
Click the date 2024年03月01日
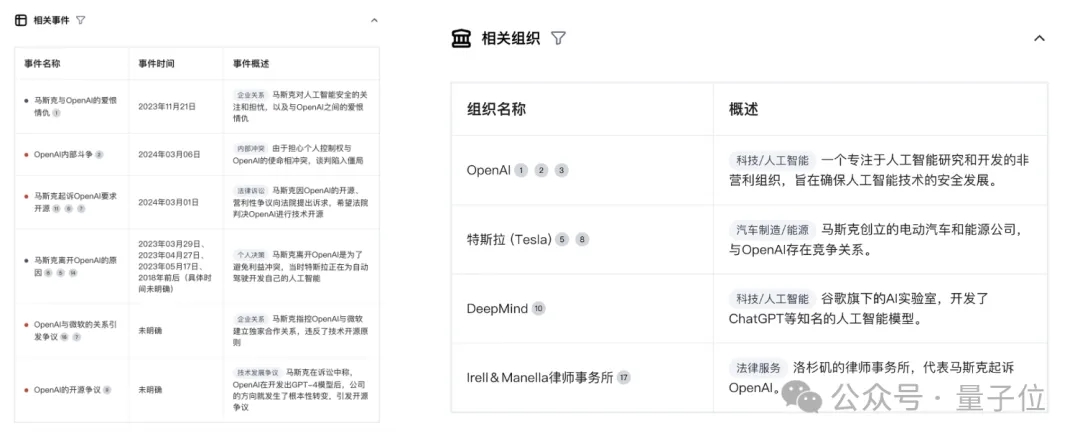click(168, 202)
